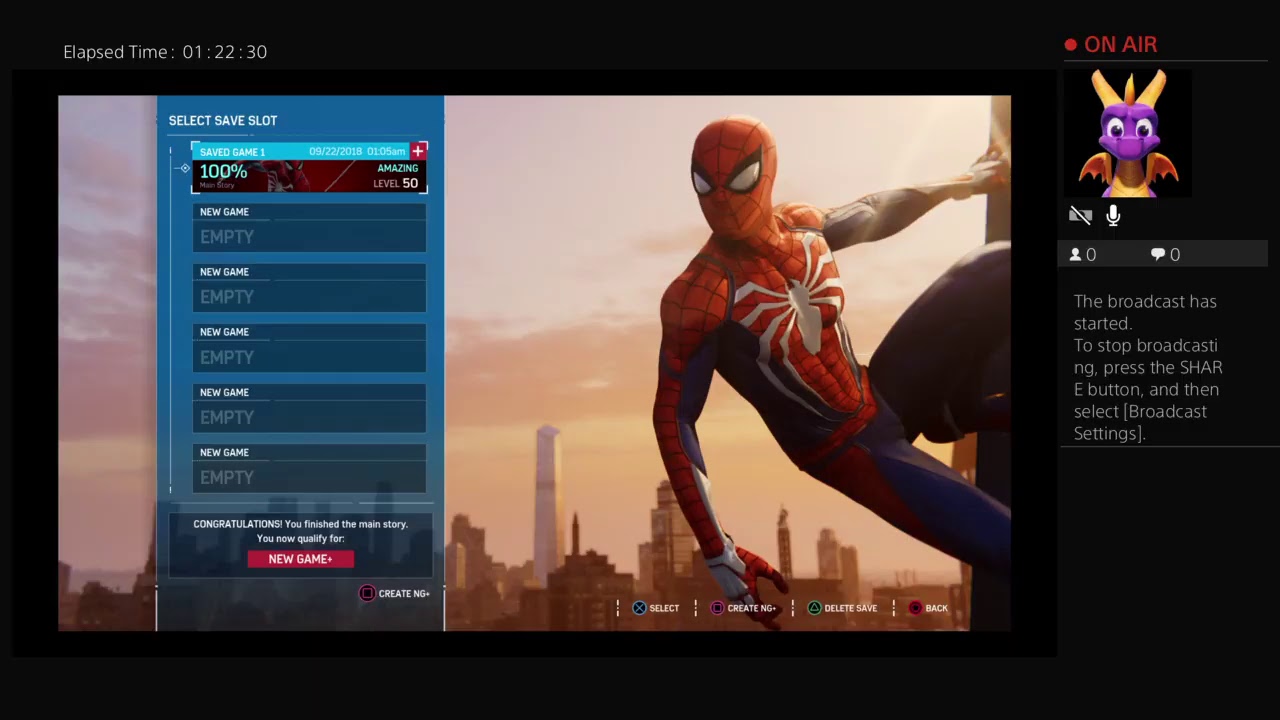Toggle the microphone icon
This screenshot has height=720, width=1280.
tap(1113, 215)
